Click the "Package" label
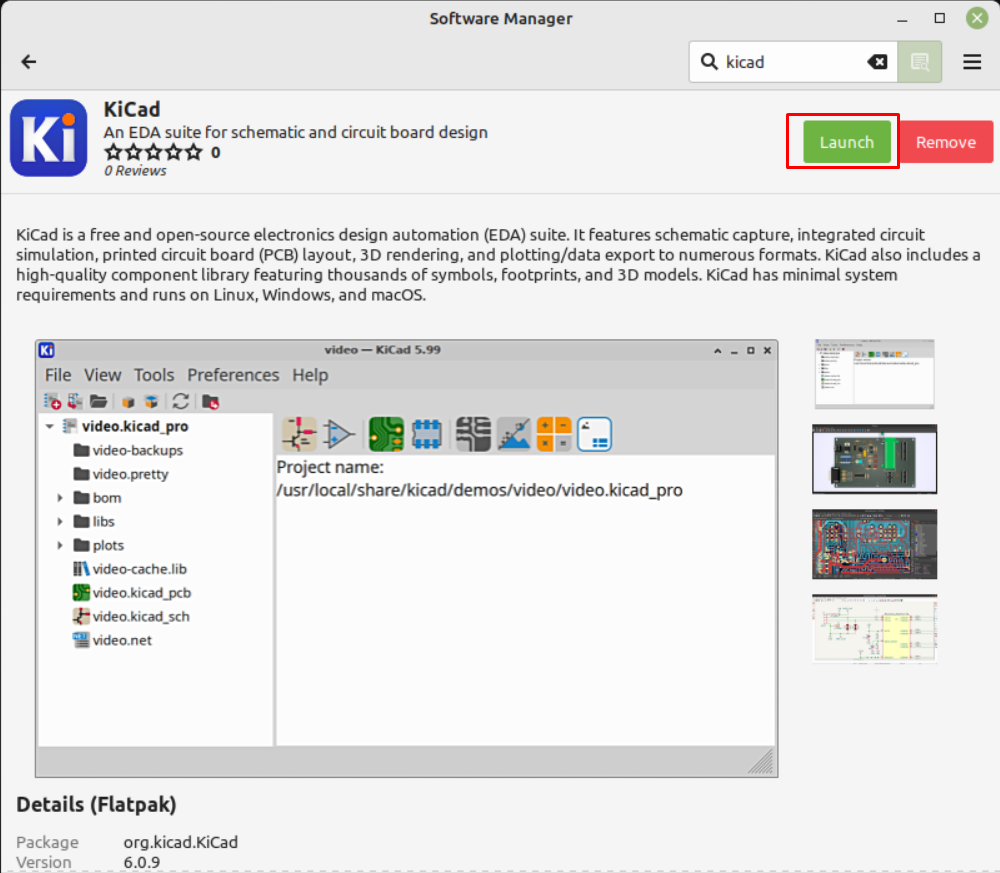 pyautogui.click(x=47, y=842)
